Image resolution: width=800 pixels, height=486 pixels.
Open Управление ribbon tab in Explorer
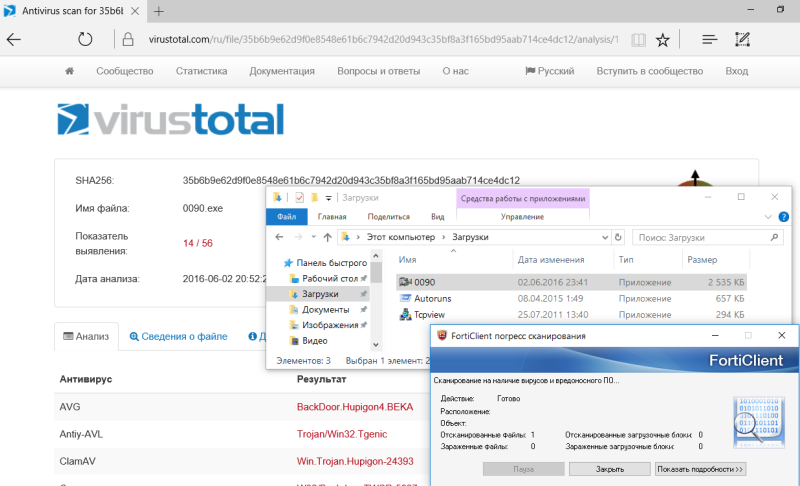pos(522,217)
